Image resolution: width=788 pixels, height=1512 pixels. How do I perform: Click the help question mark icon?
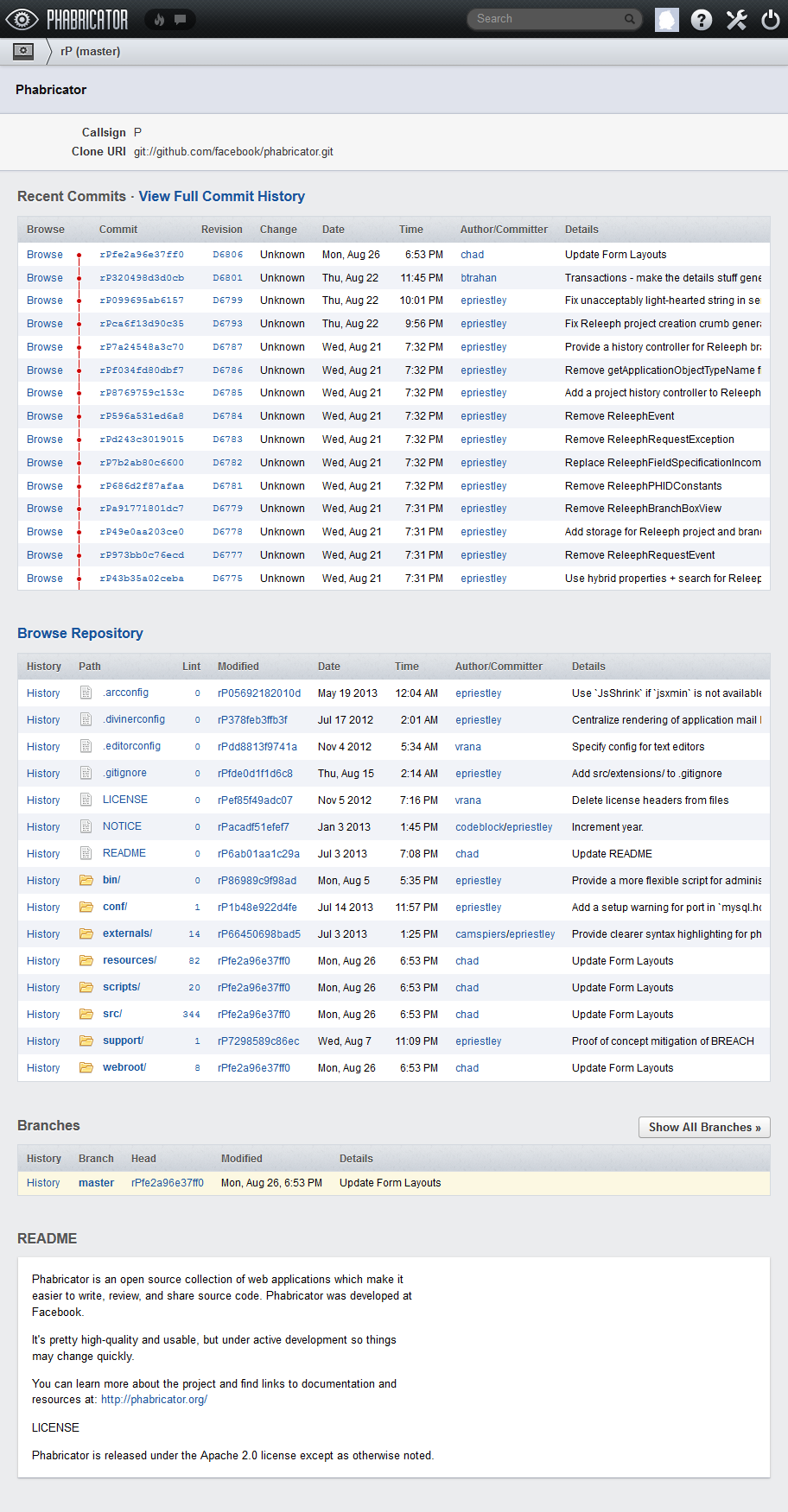pos(702,20)
